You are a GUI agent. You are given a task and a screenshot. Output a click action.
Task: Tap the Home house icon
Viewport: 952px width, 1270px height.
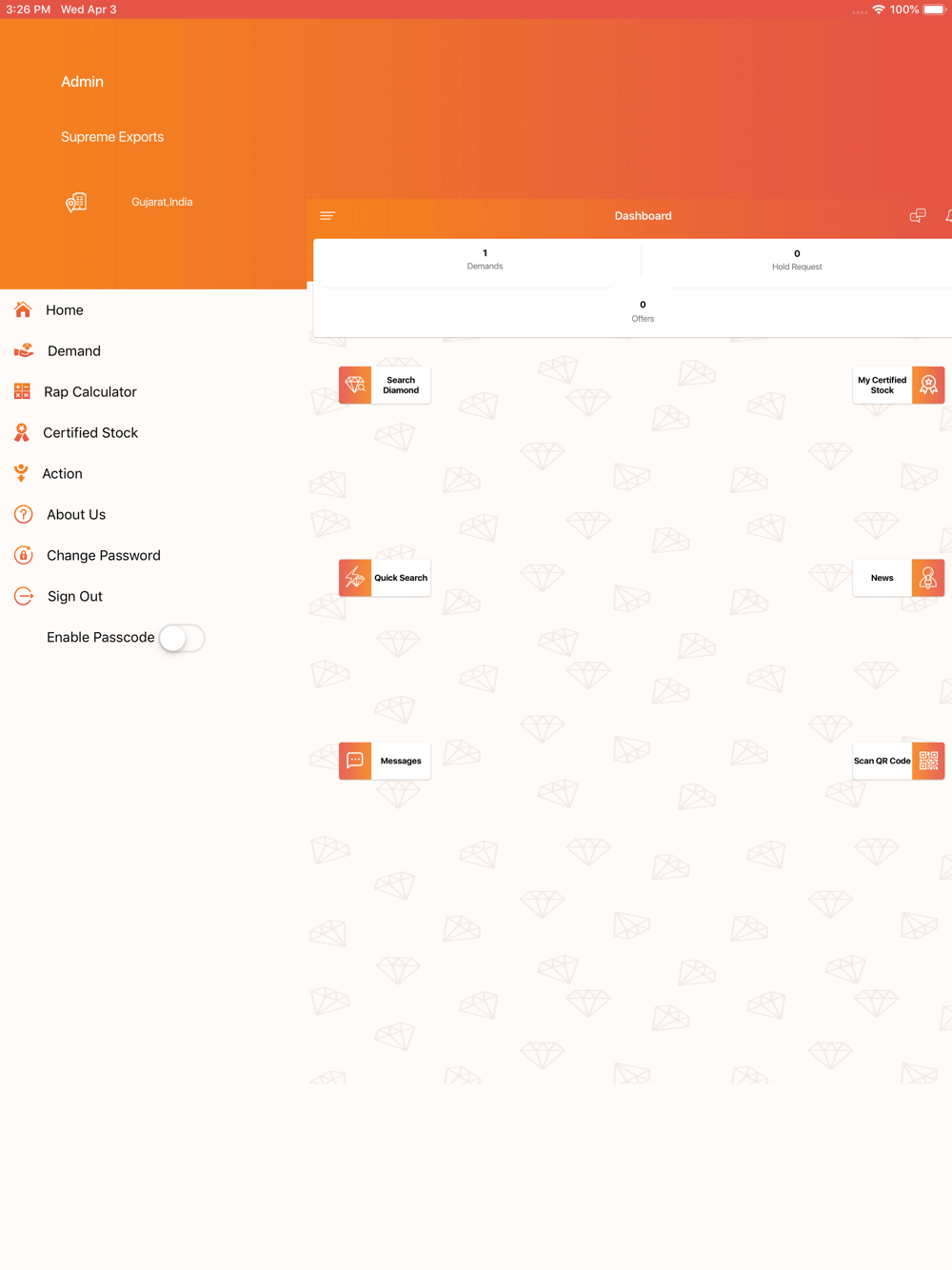24,309
